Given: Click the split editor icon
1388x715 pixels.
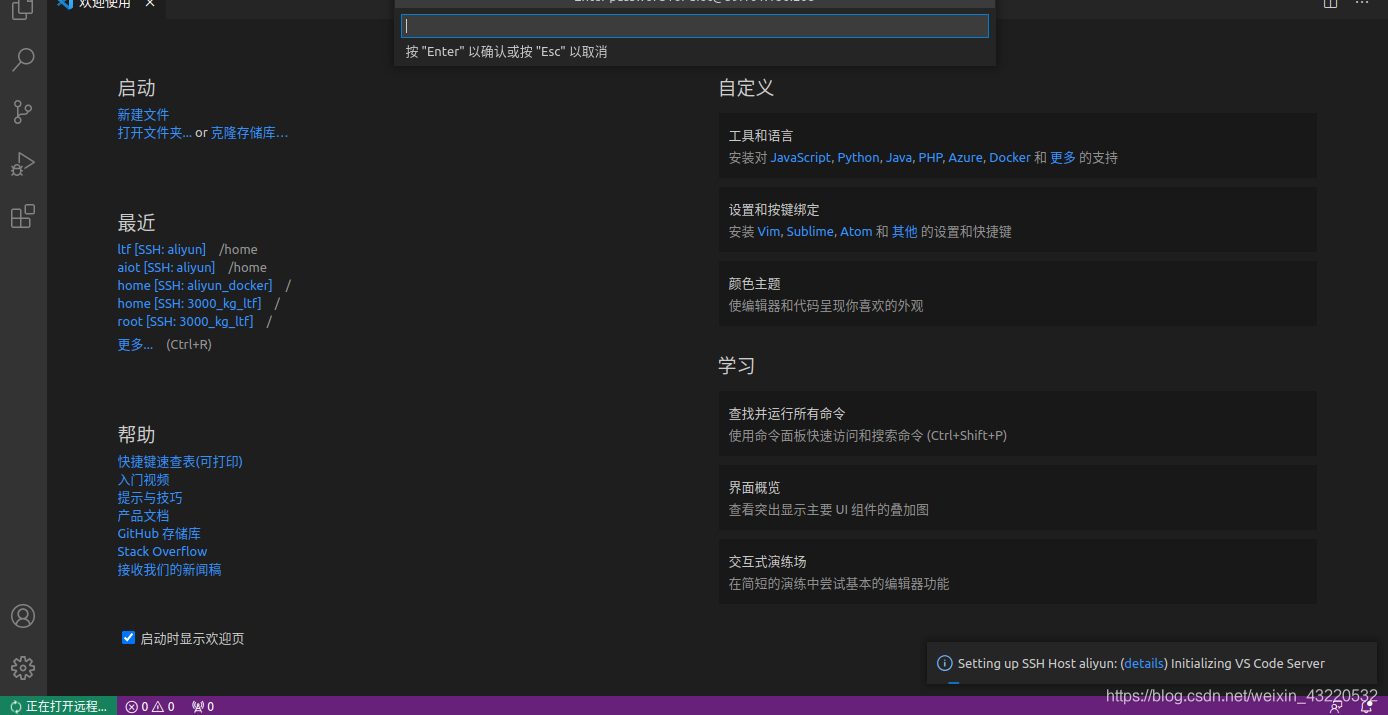Looking at the screenshot, I should point(1330,4).
